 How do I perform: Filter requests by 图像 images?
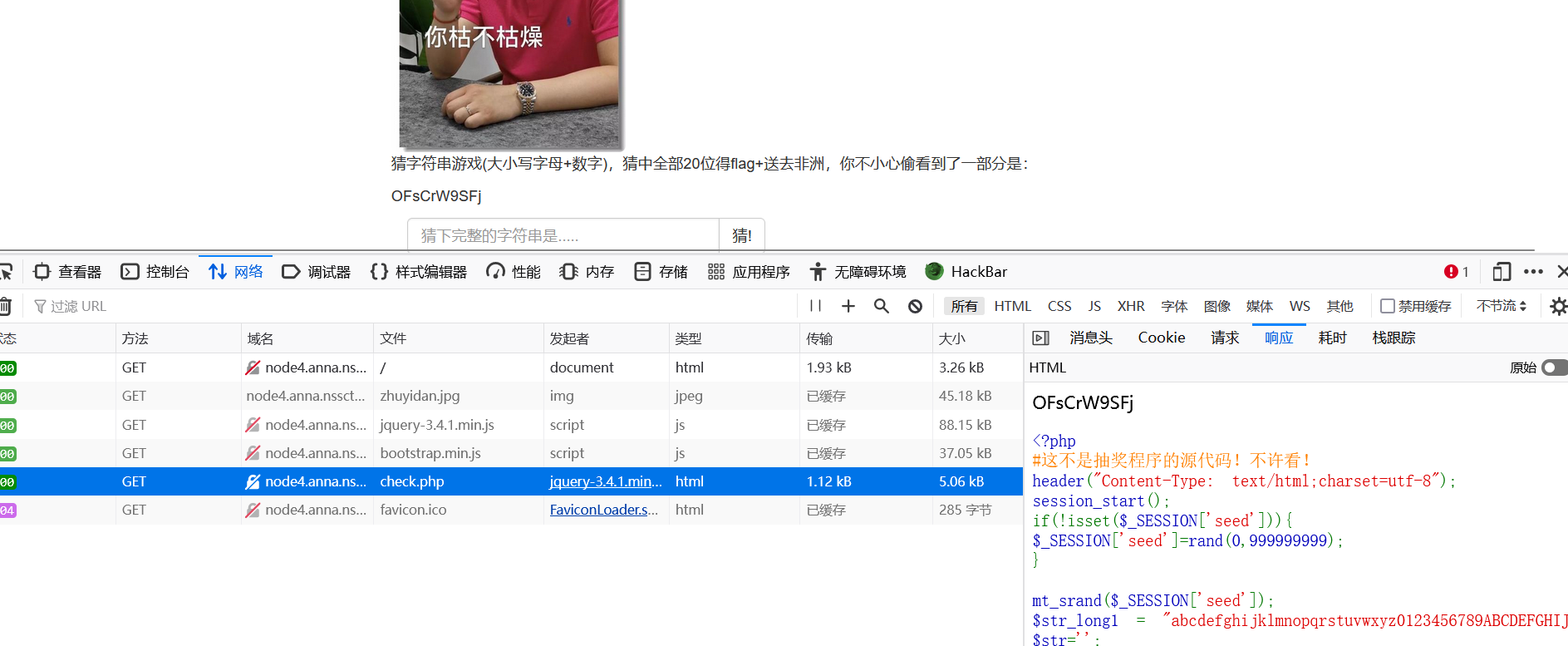(1217, 306)
